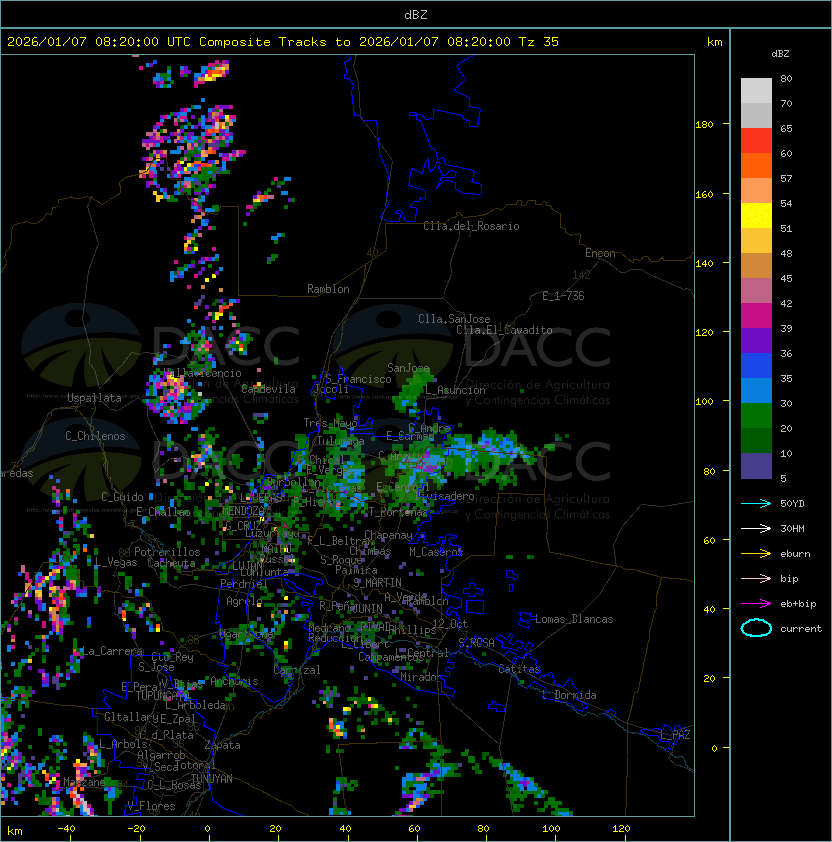Click the 'Catitas' map label
This screenshot has width=832, height=842.
coord(519,669)
